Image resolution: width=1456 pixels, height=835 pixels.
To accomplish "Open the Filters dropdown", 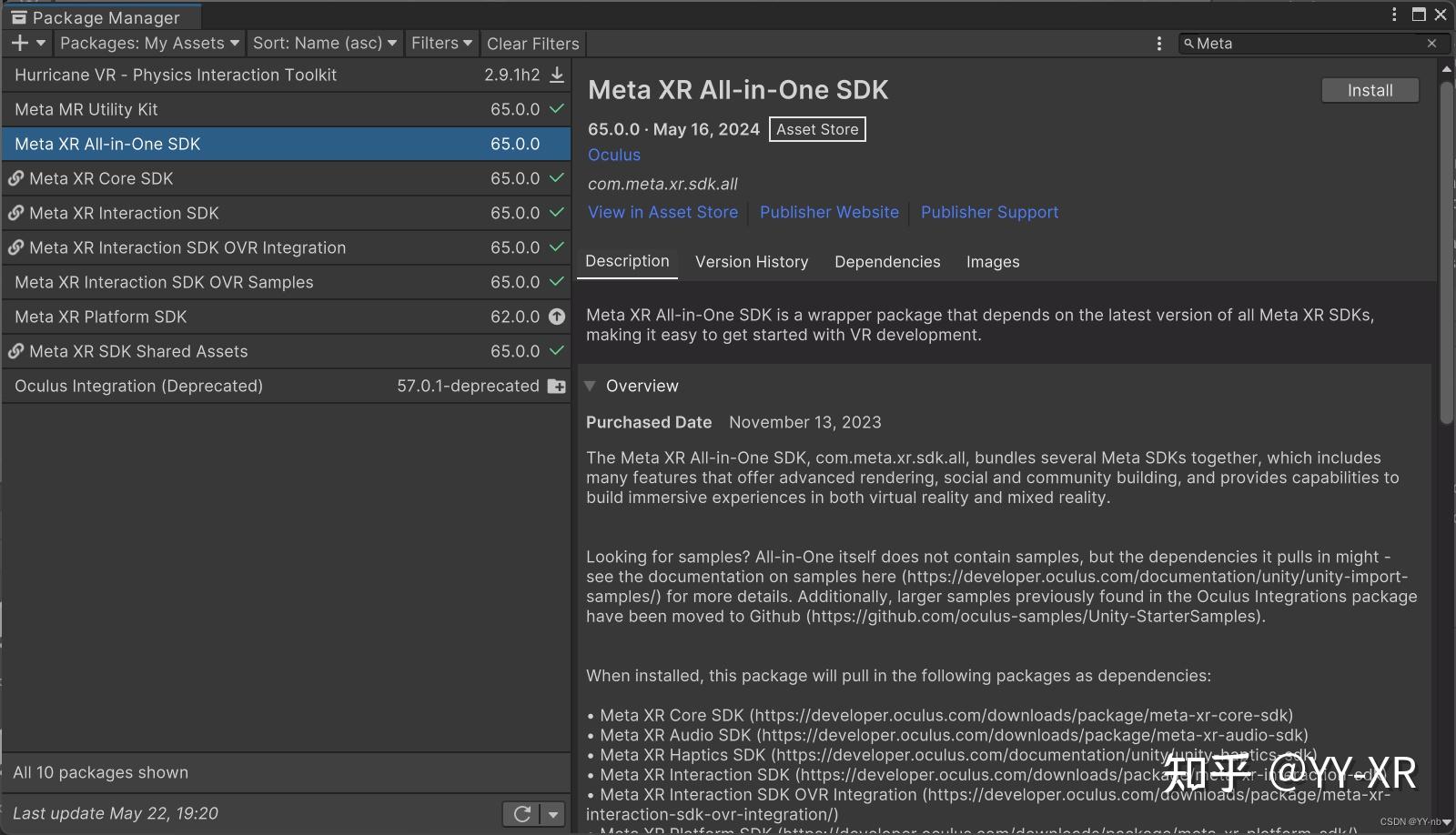I will click(x=440, y=43).
